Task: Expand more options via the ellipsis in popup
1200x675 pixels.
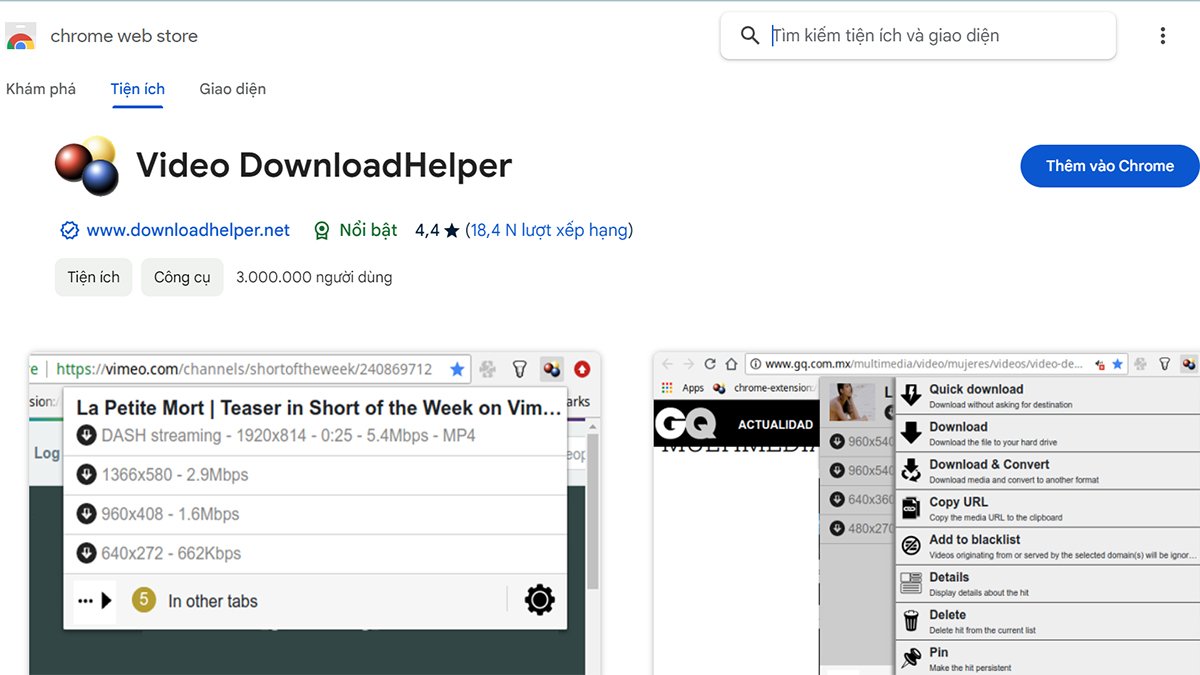Action: click(84, 598)
